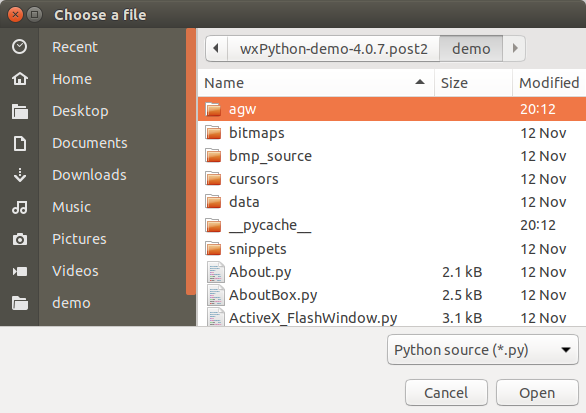Image resolution: width=586 pixels, height=413 pixels.
Task: Click the orange sidebar scrollbar
Action: click(x=191, y=161)
